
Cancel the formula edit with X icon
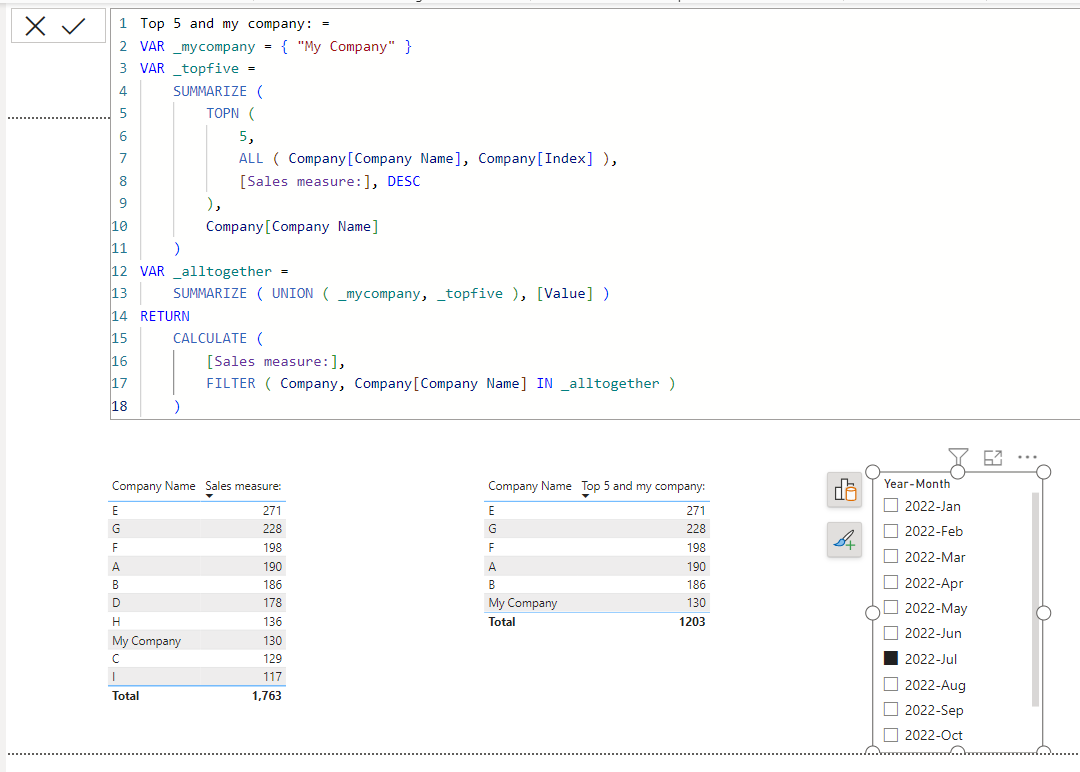coord(35,26)
